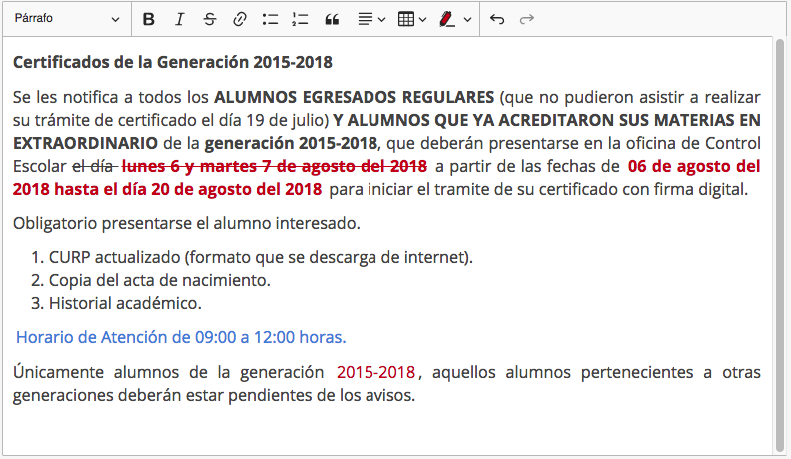Toggle italic formatting
The image size is (791, 459).
(x=179, y=19)
